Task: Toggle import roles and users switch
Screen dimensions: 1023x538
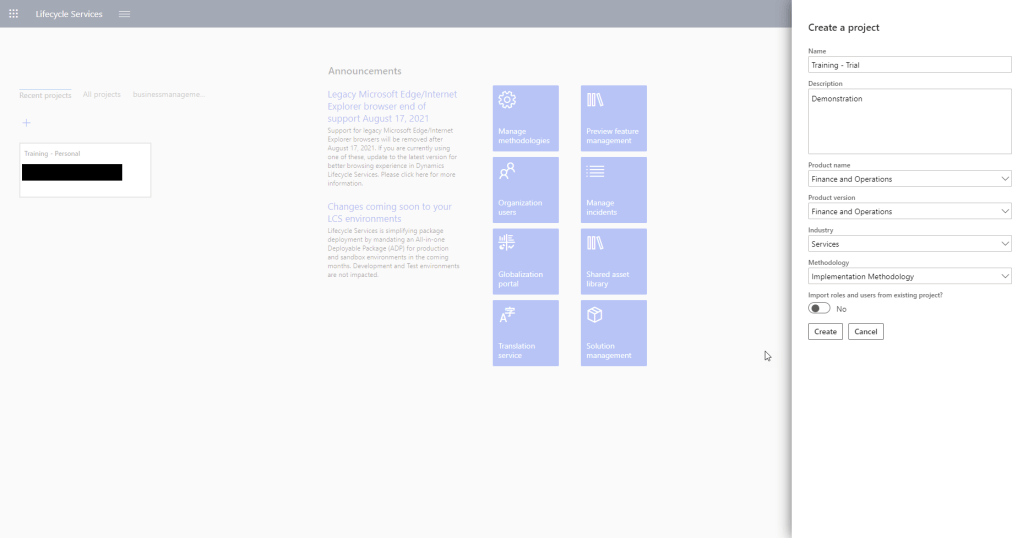Action: click(820, 309)
